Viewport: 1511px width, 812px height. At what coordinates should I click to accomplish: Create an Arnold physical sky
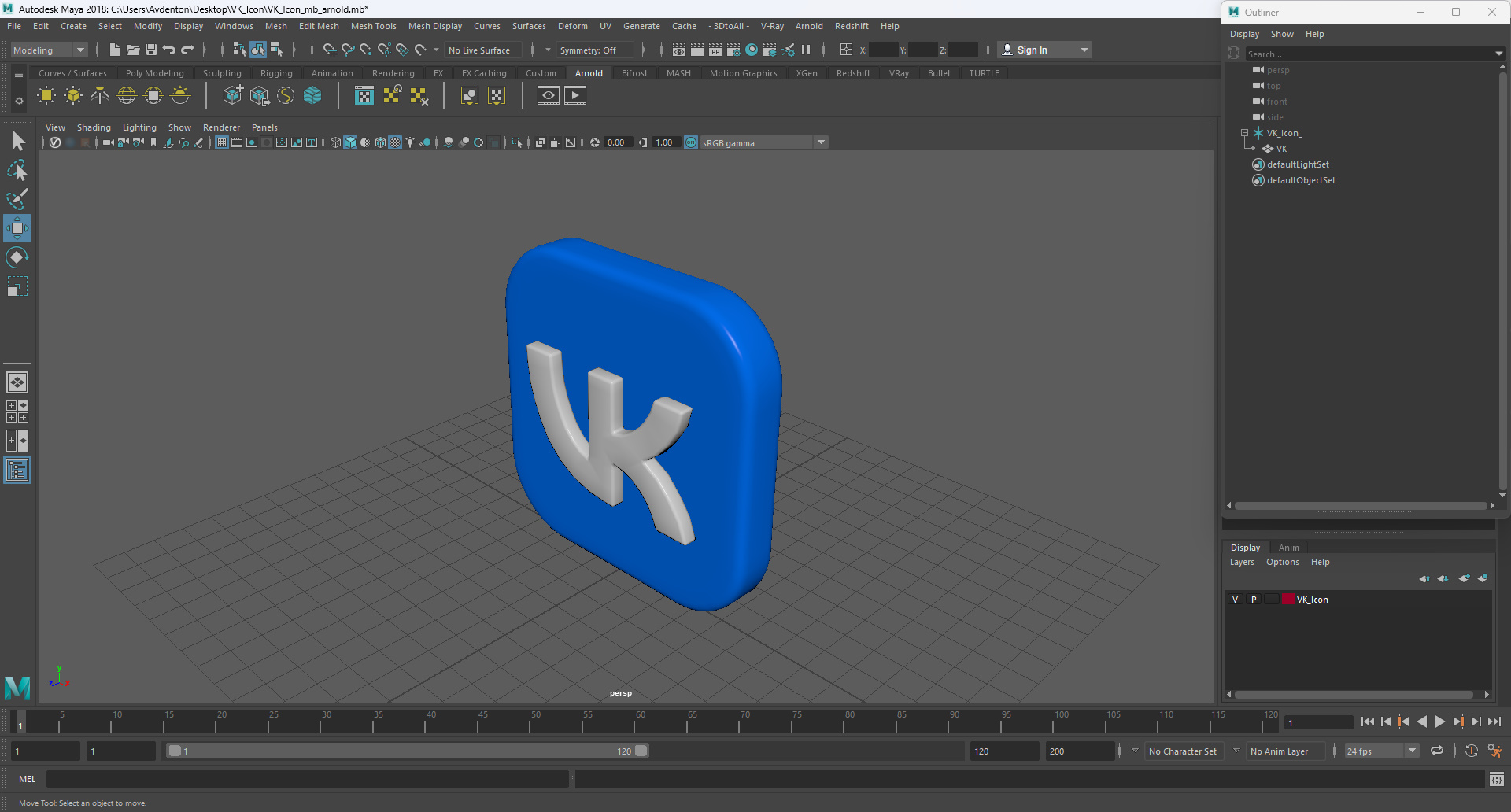180,96
